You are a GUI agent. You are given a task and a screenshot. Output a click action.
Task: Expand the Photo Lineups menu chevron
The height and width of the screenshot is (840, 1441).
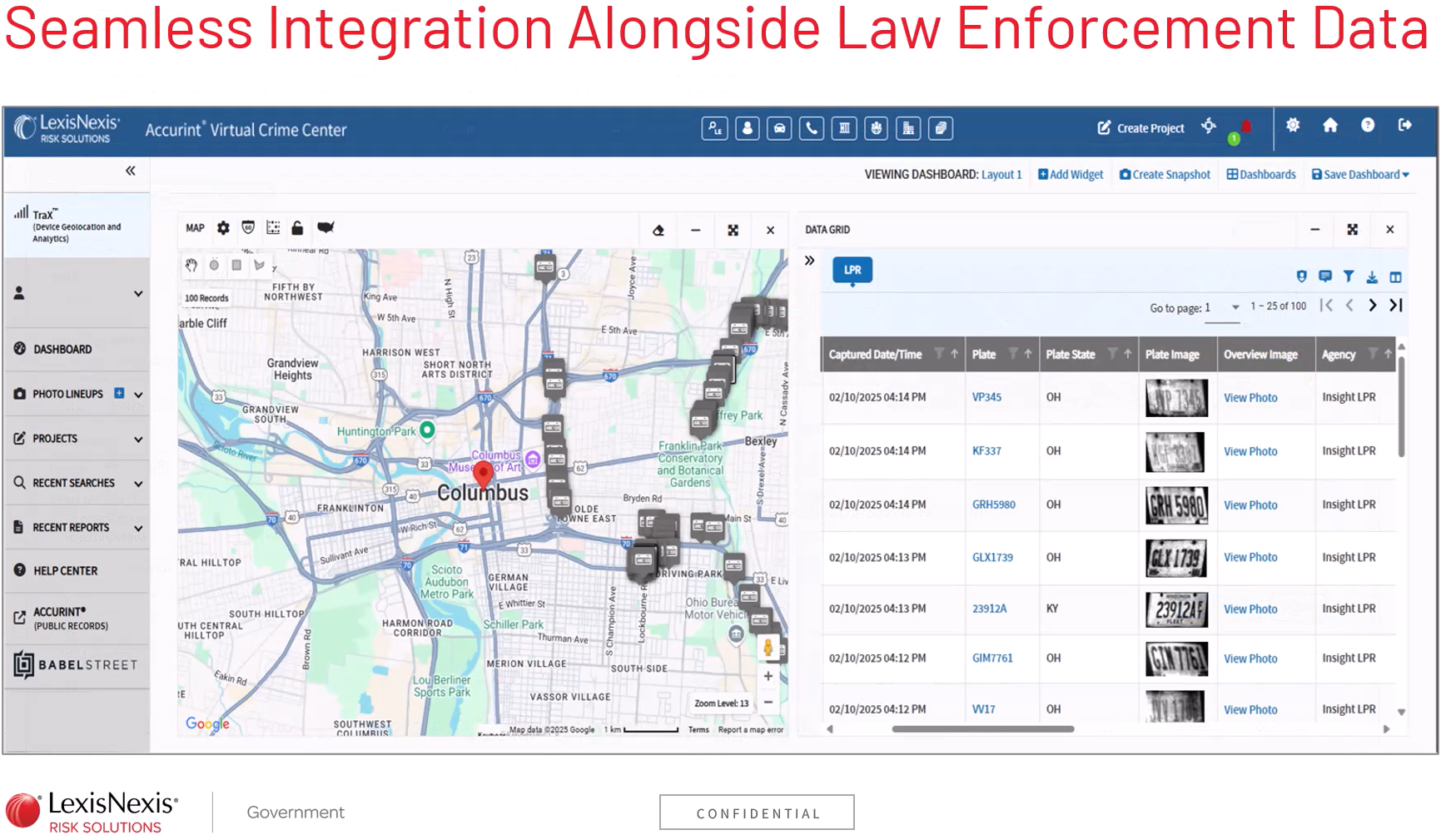pyautogui.click(x=138, y=395)
